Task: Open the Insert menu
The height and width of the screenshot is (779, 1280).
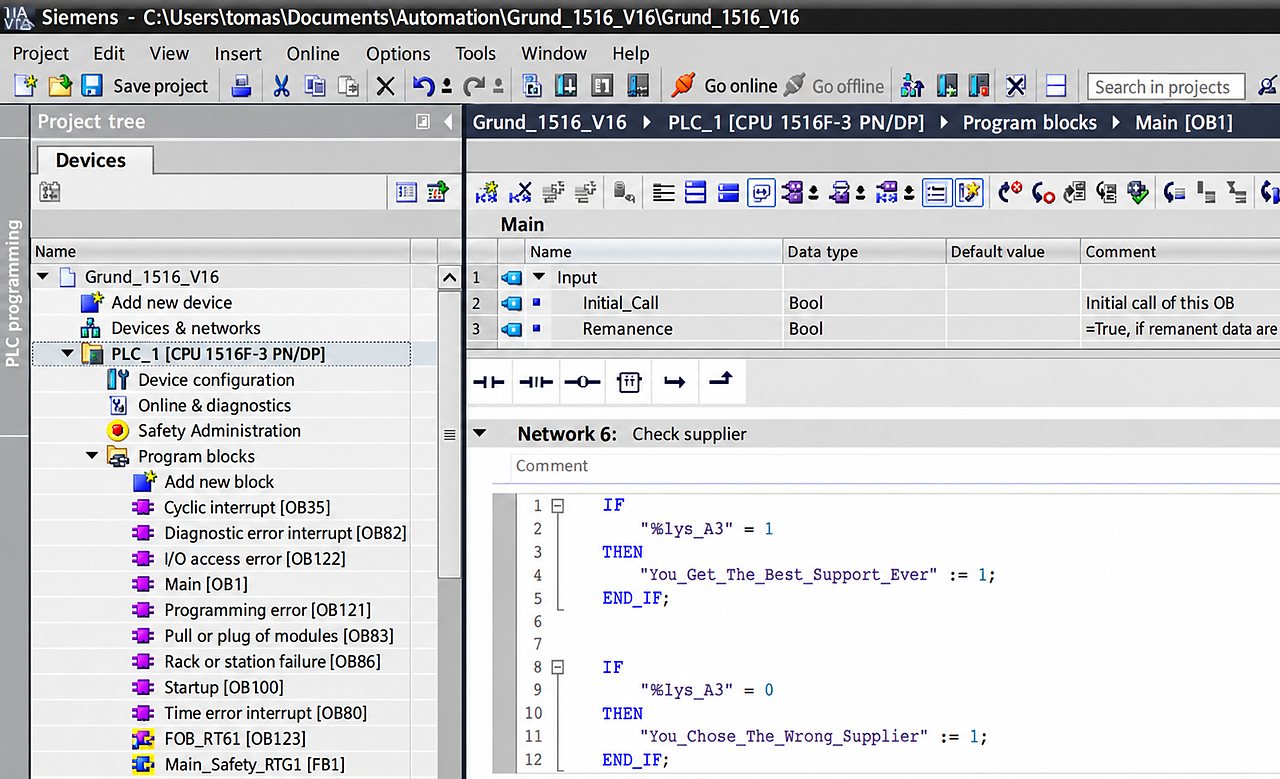Action: coord(238,53)
